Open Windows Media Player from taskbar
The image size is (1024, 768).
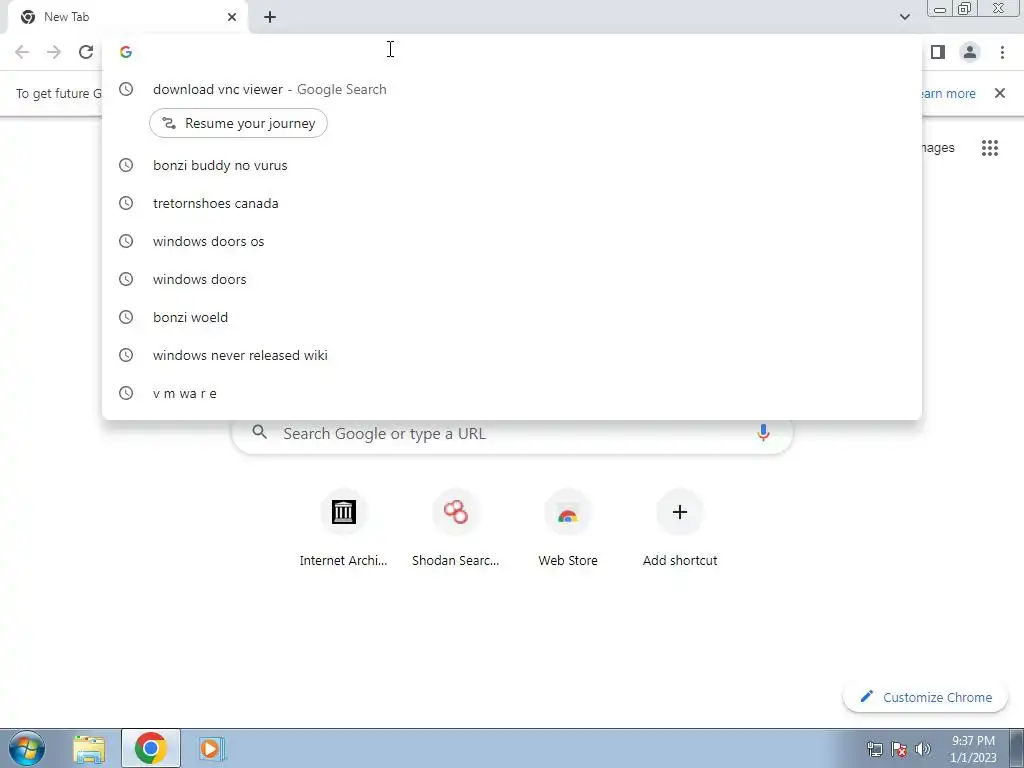tap(212, 748)
